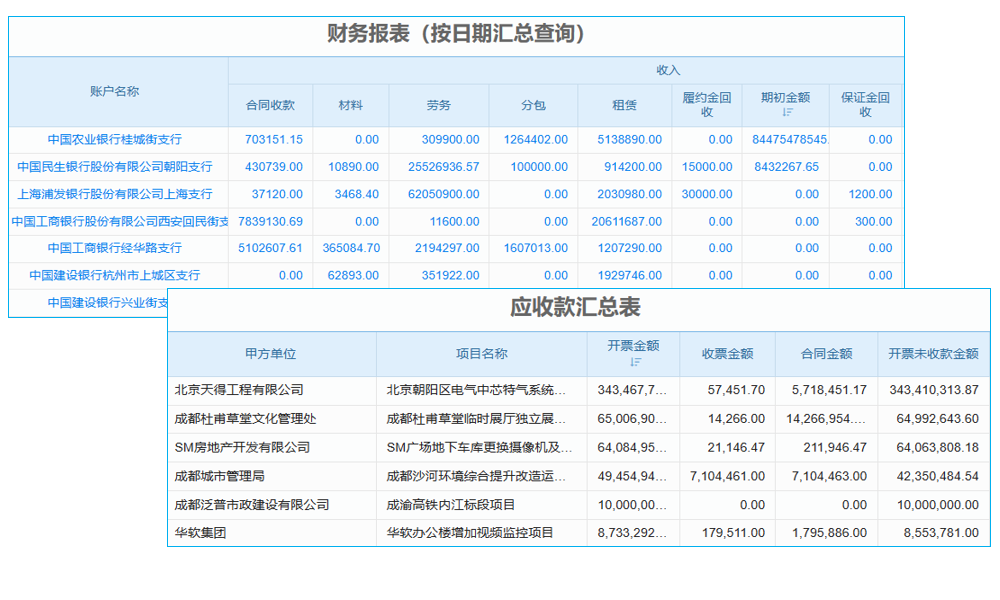The height and width of the screenshot is (600, 1000).
Task: Select the 分包 column header
Action: [x=533, y=105]
